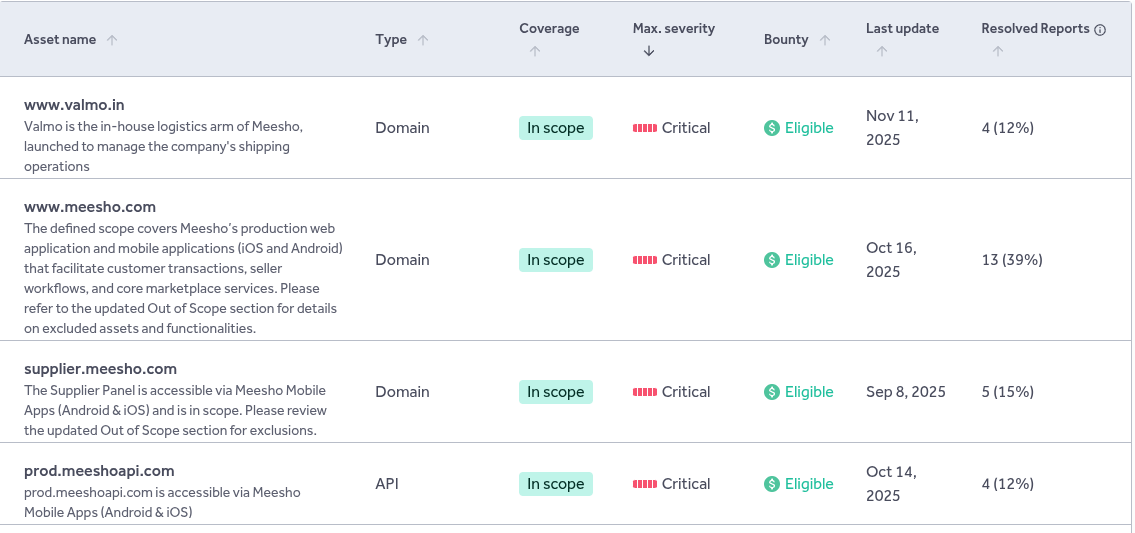Click Bounty column header label

click(x=786, y=40)
